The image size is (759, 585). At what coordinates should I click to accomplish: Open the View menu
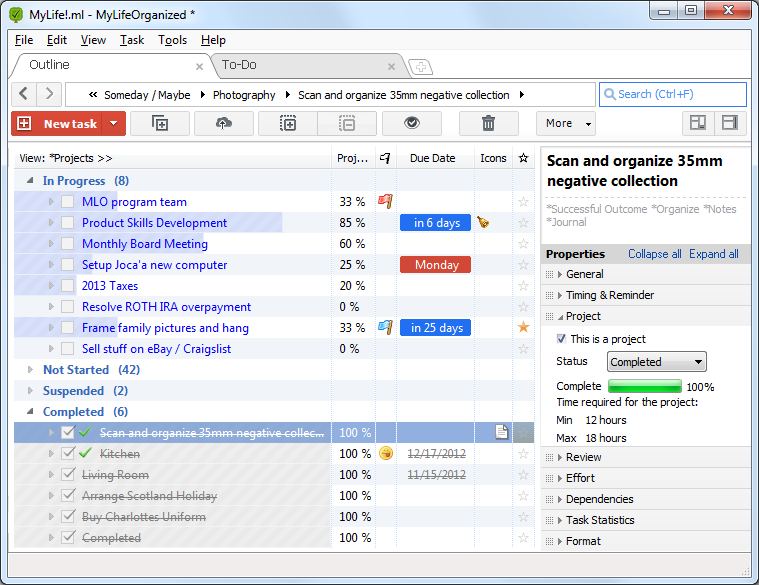coord(93,40)
